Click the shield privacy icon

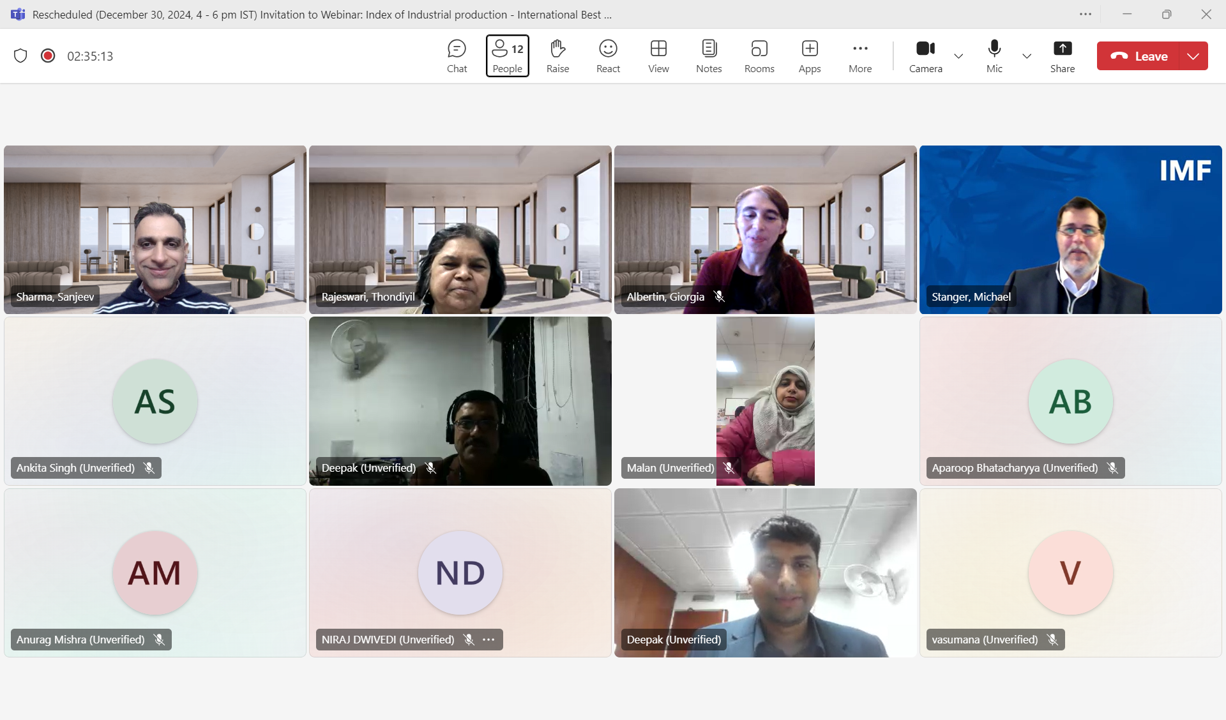20,56
